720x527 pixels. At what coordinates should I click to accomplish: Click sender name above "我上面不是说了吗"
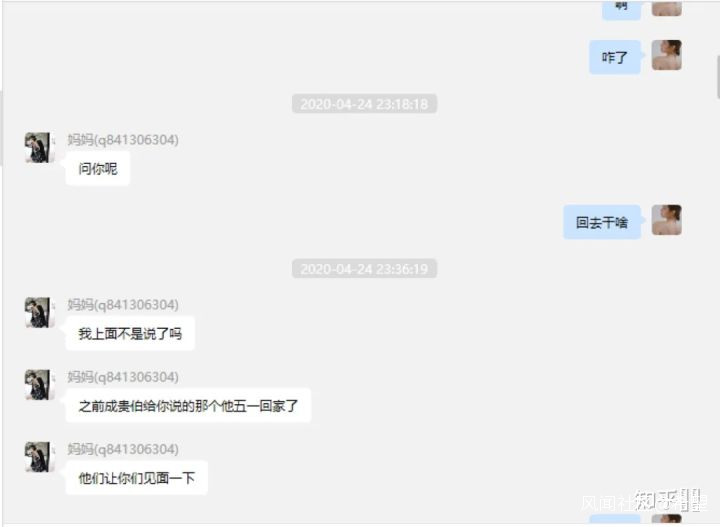123,304
